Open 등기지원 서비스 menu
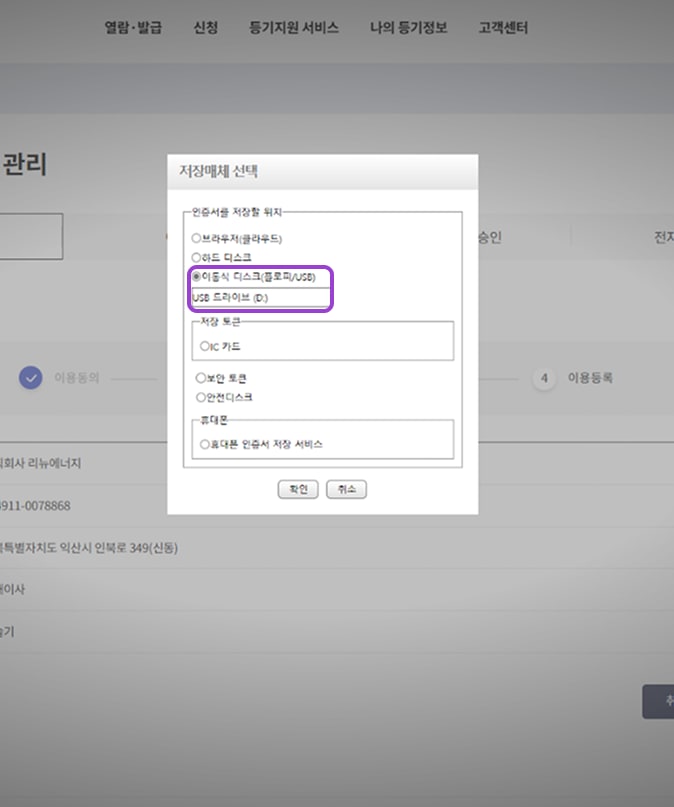The height and width of the screenshot is (807, 674). (x=294, y=27)
